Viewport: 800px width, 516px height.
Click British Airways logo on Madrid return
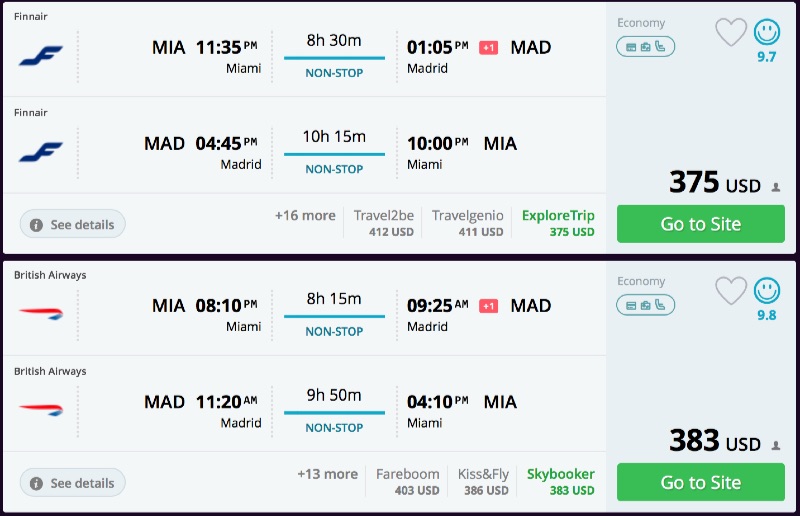click(40, 410)
